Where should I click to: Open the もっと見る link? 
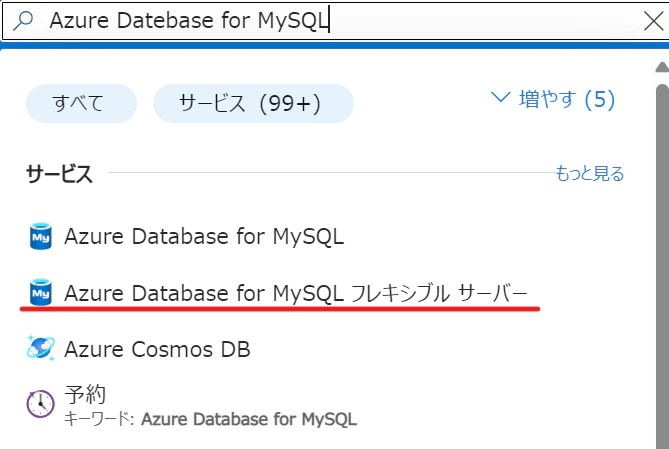590,174
